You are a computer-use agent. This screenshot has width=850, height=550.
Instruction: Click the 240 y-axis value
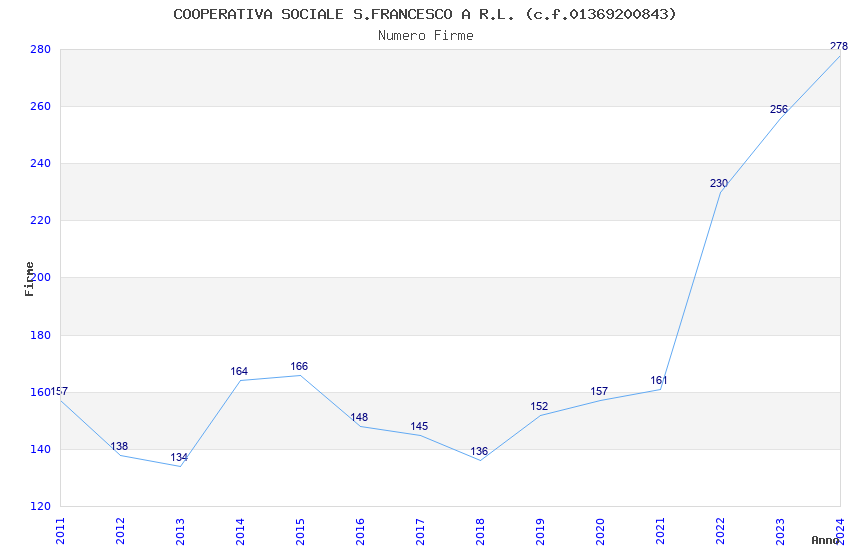click(40, 163)
